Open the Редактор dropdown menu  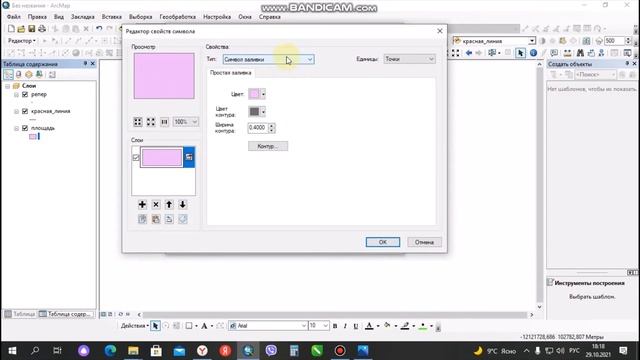click(x=22, y=41)
